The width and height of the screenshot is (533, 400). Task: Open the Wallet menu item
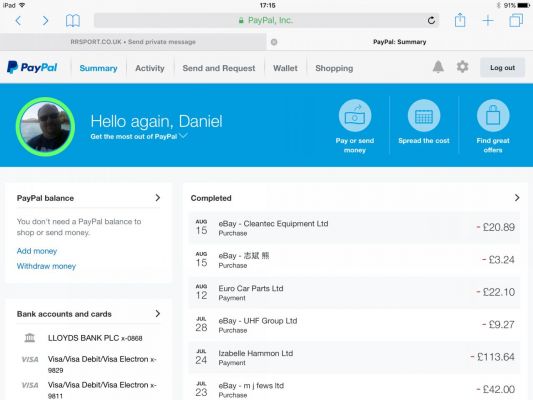[285, 68]
